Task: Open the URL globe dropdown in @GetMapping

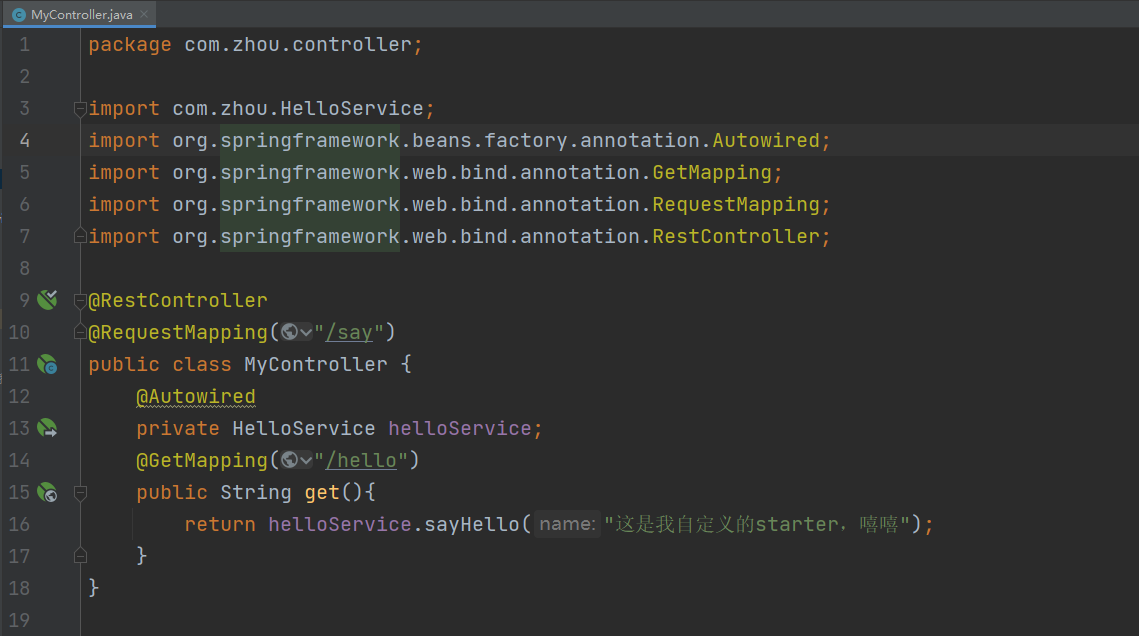Action: 296,460
